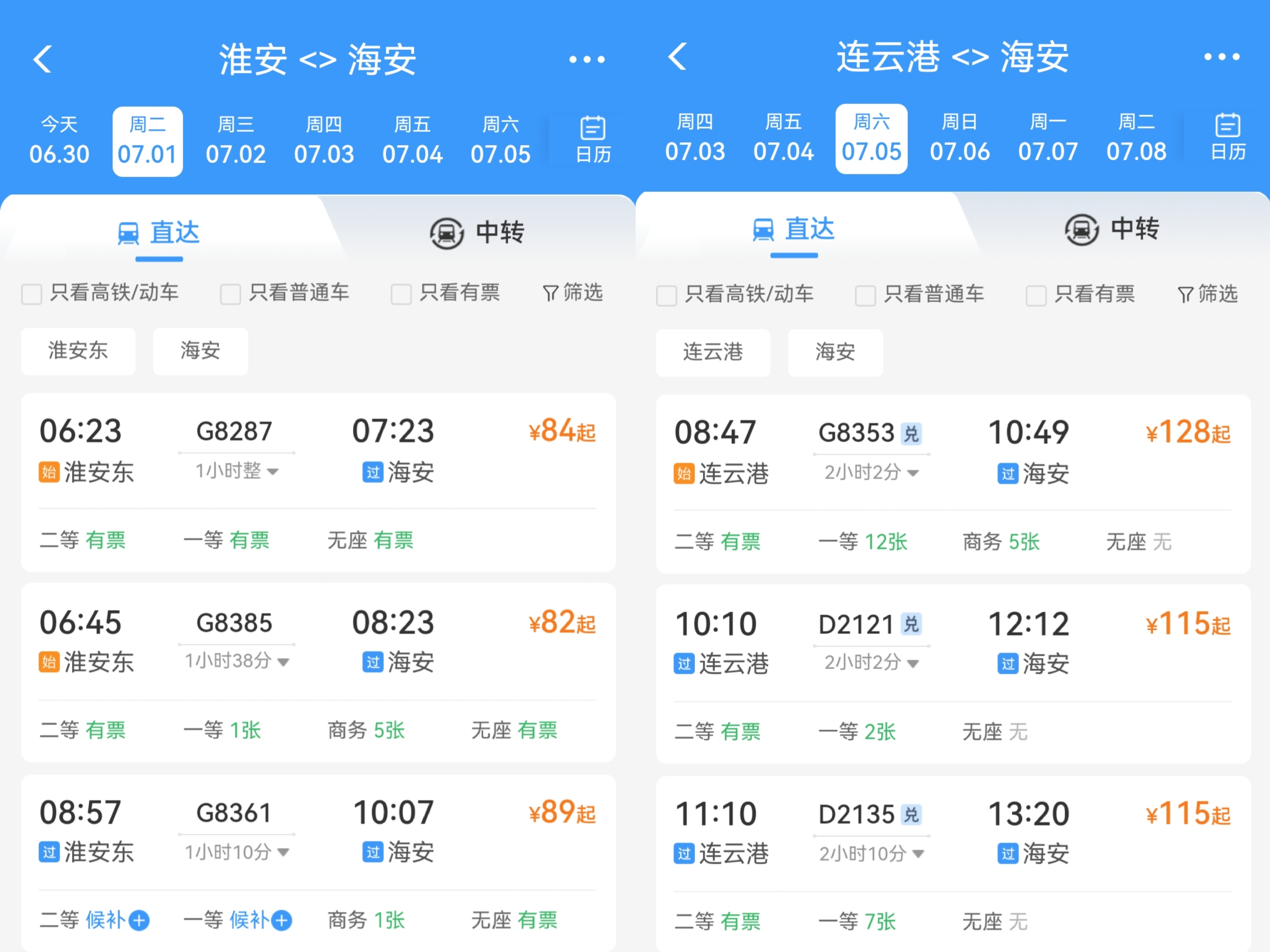The image size is (1270, 952).
Task: Tap the 兑 badge next to G8353
Action: (911, 434)
